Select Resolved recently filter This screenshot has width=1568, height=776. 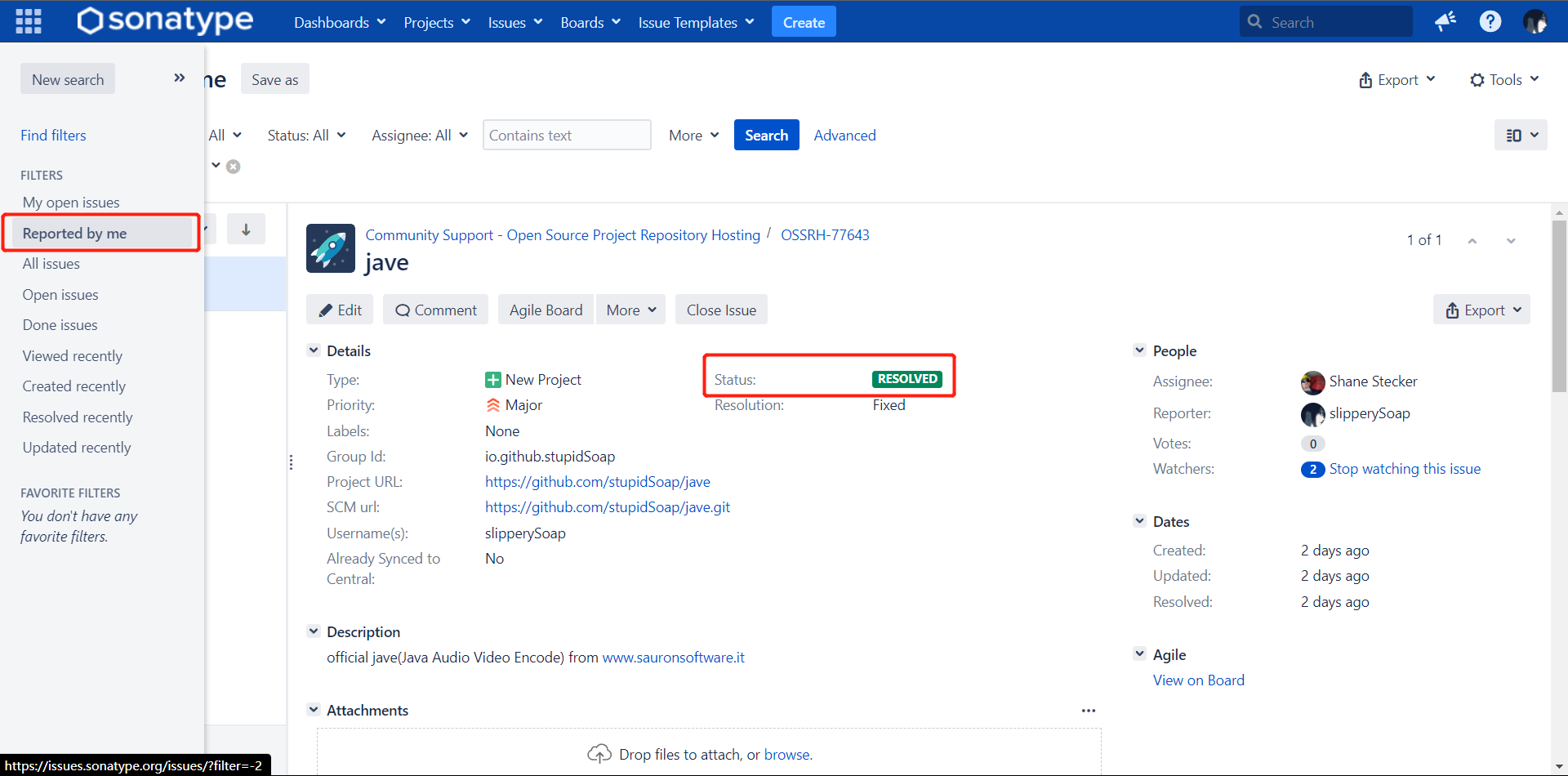pos(78,417)
